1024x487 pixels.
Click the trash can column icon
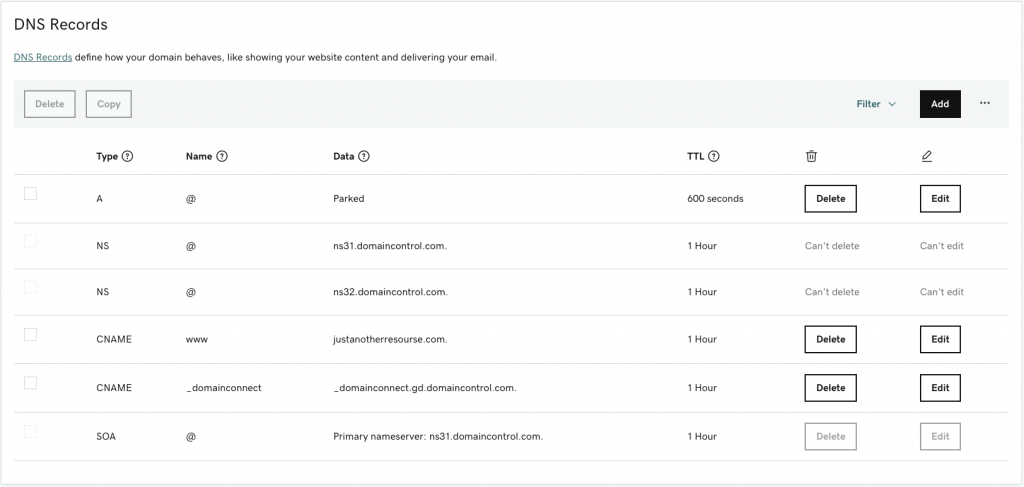point(811,157)
